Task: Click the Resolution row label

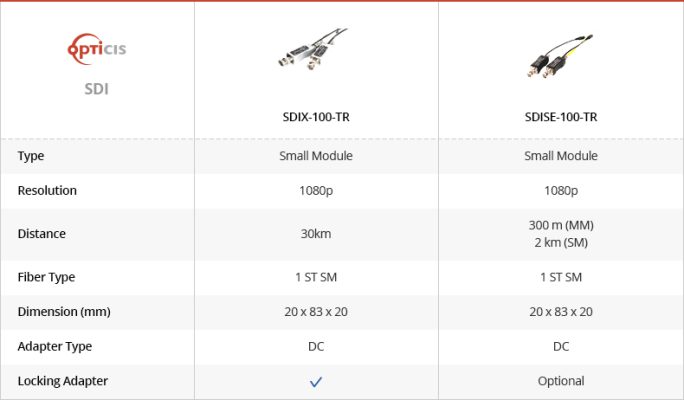Action: 47,191
